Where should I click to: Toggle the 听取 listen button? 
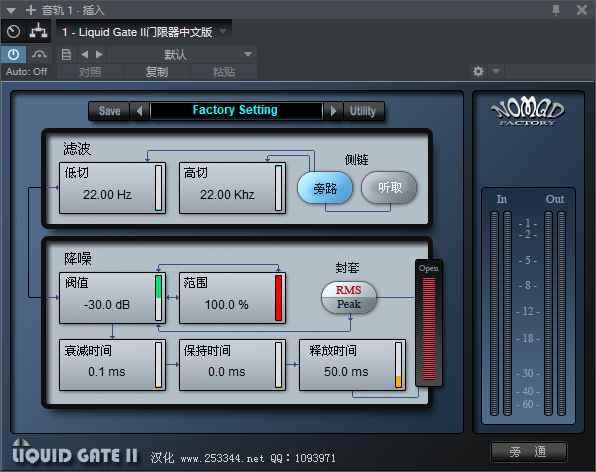[x=389, y=187]
